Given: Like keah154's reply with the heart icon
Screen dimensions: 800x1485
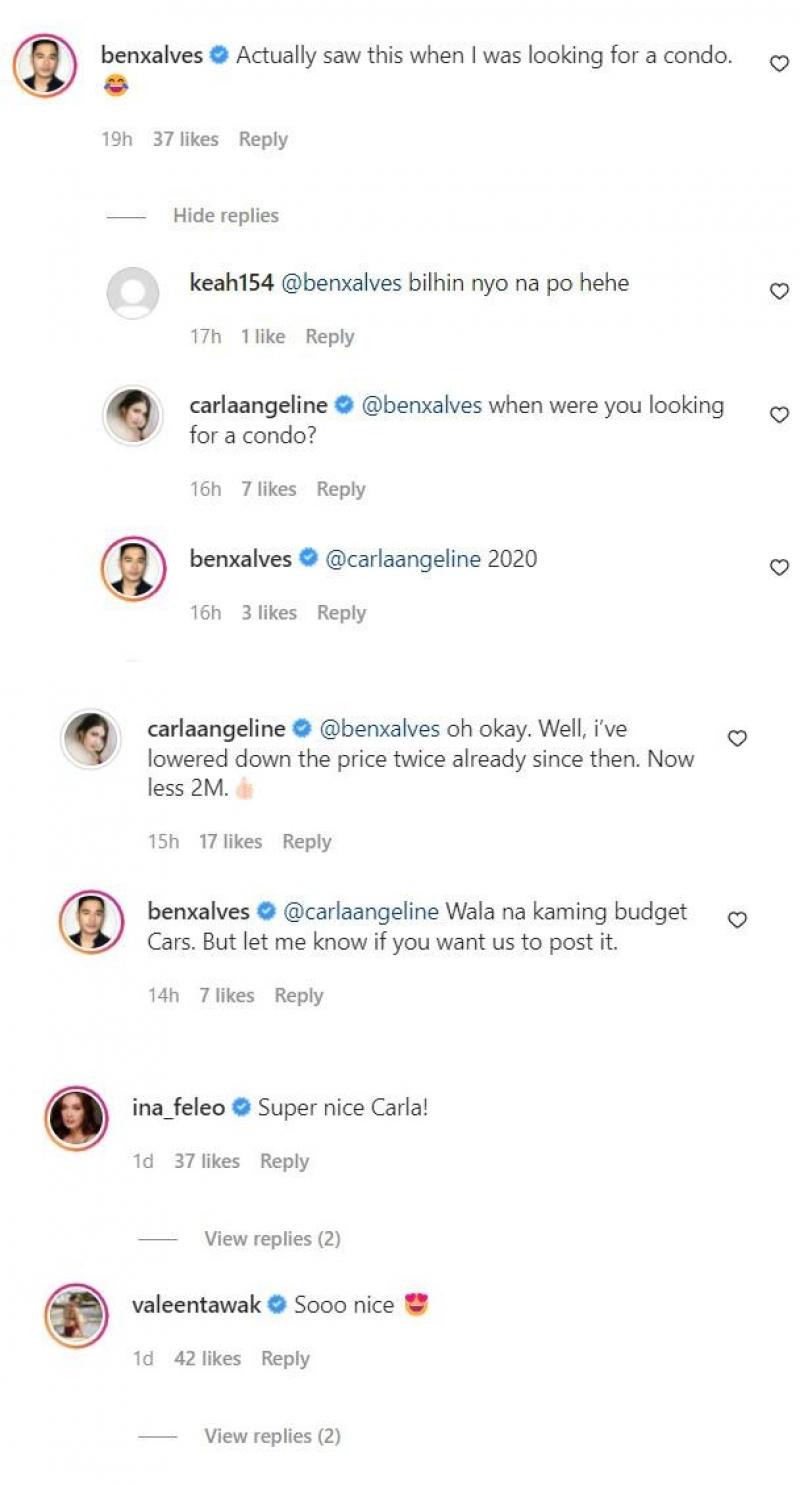Looking at the screenshot, I should point(778,291).
